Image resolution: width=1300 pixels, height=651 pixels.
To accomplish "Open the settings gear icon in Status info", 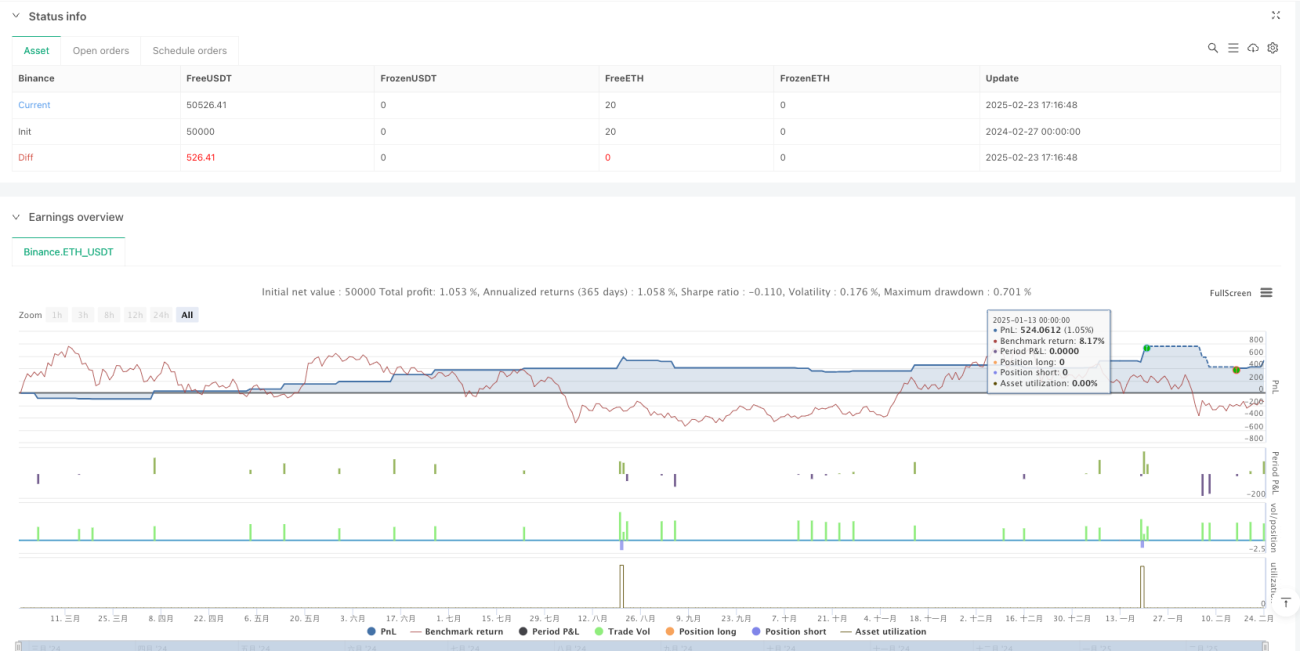I will point(1273,48).
